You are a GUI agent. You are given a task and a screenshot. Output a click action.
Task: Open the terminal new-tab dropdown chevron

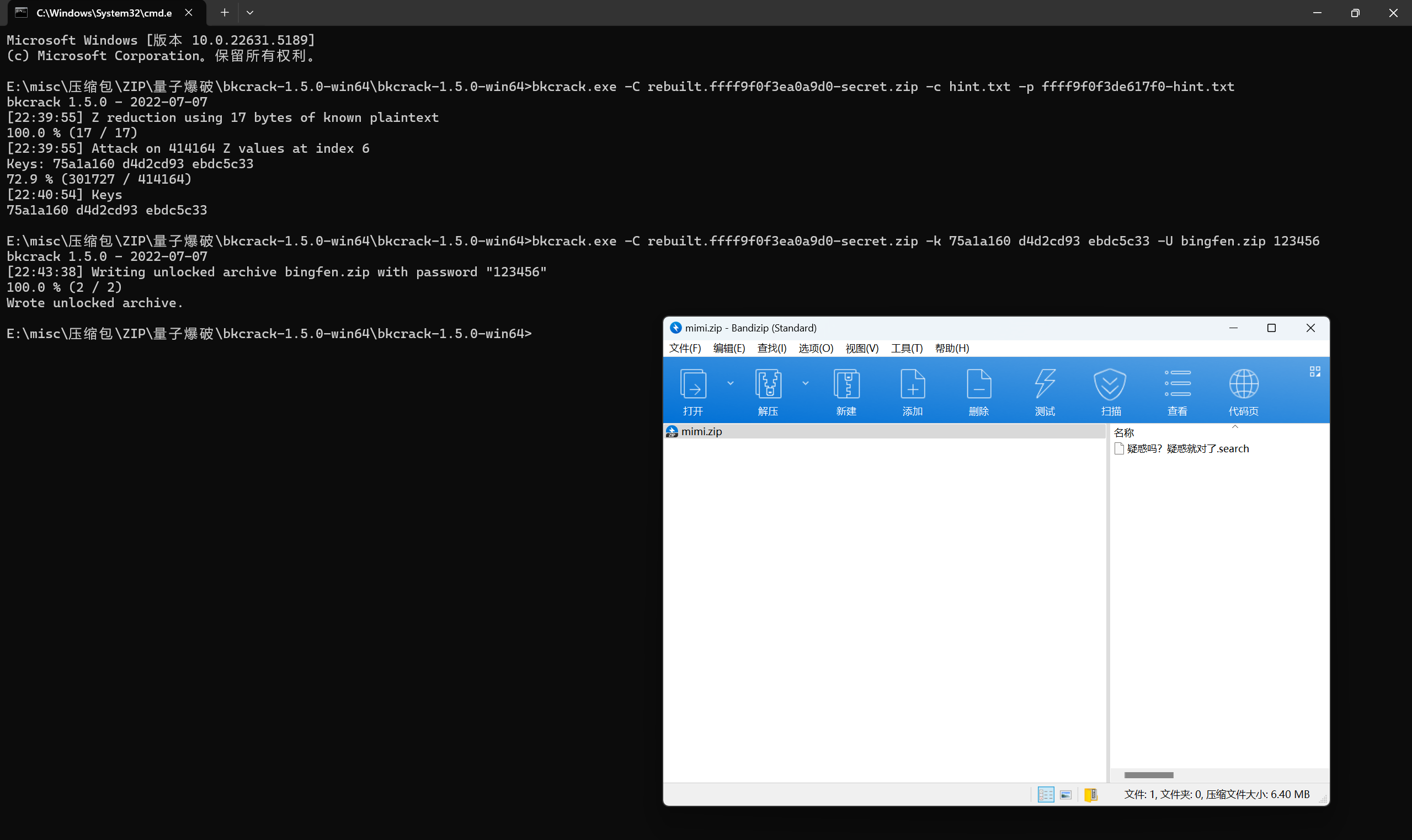pyautogui.click(x=249, y=13)
